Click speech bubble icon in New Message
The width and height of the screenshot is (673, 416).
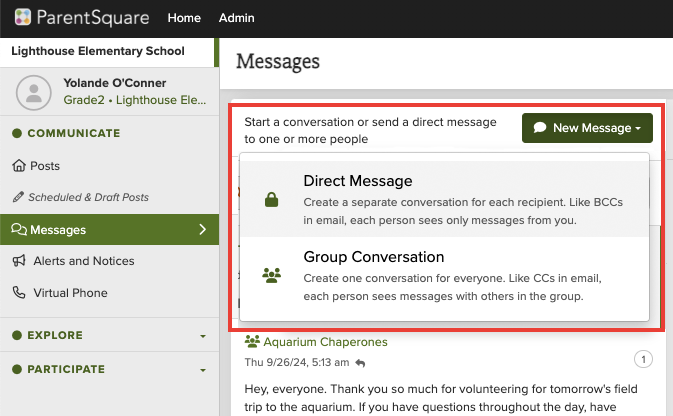coord(540,128)
